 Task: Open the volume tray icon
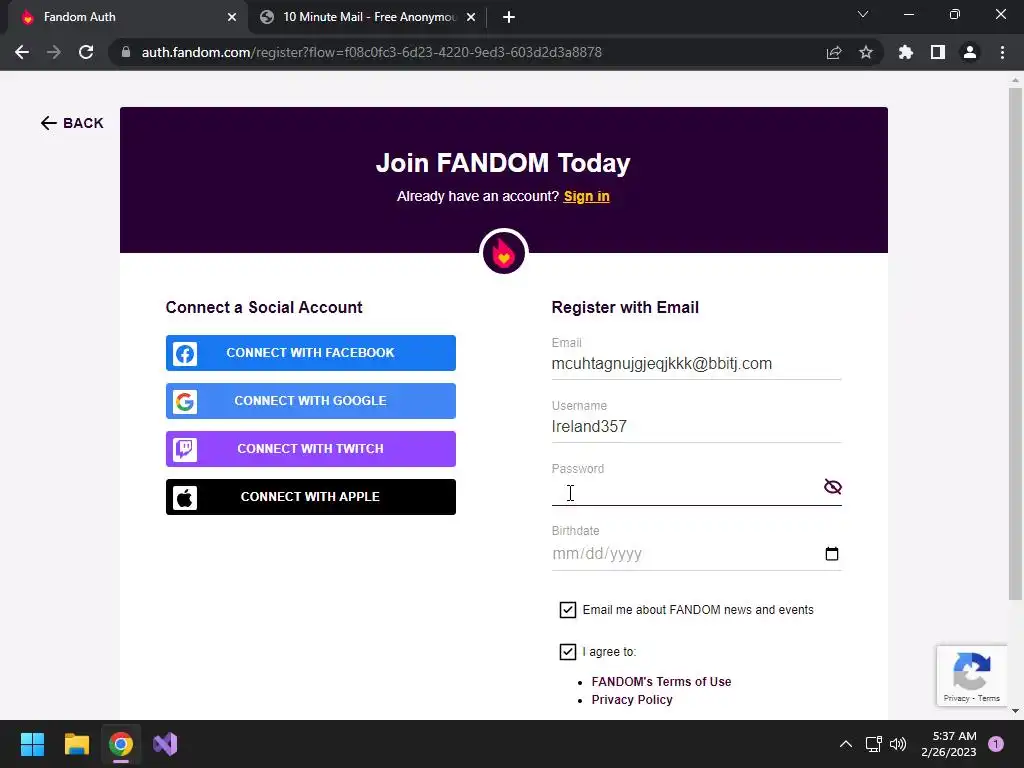pyautogui.click(x=898, y=744)
